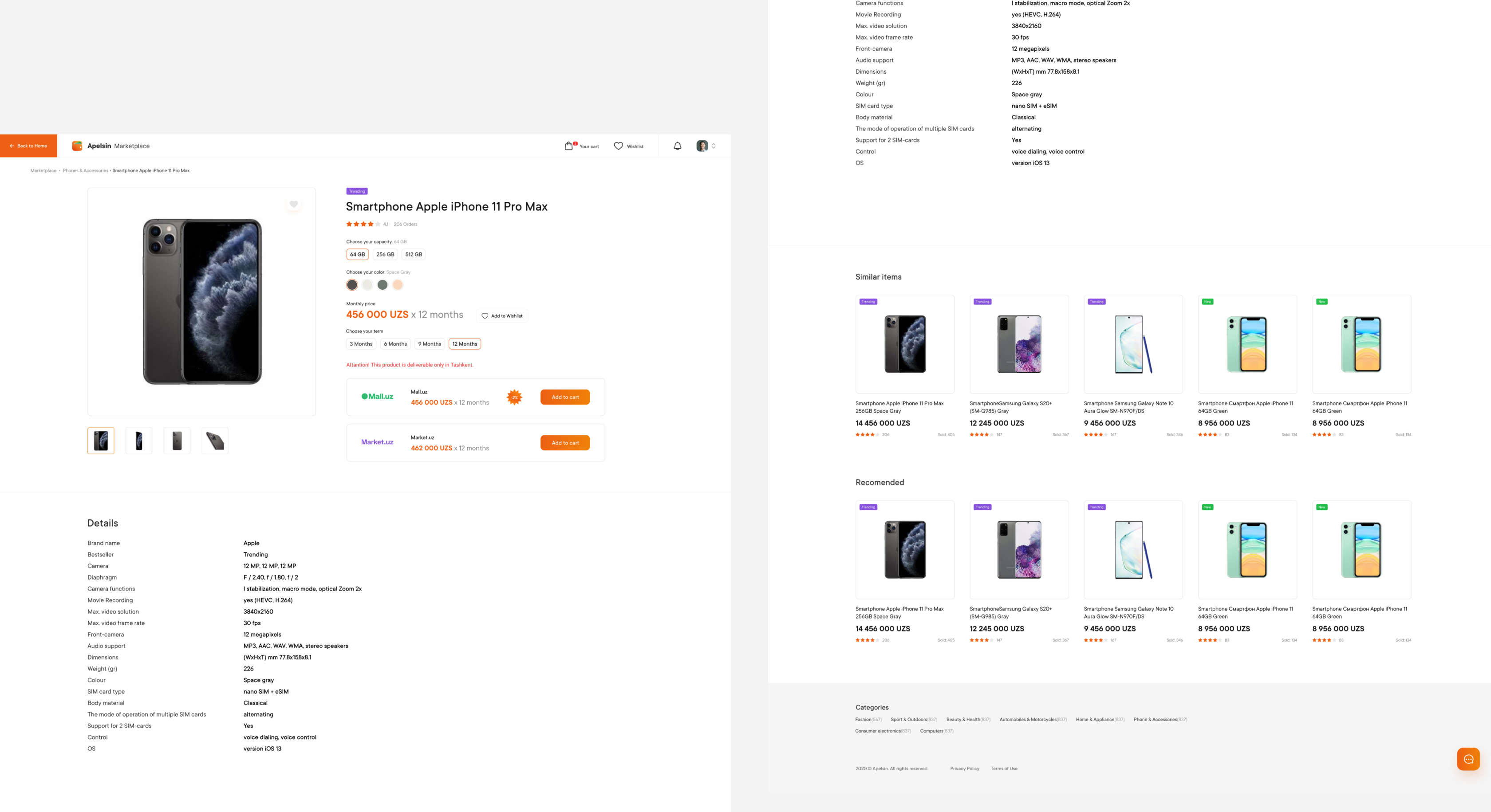Toggle the 3 Months payment term
This screenshot has height=812, width=1491.
(x=360, y=344)
